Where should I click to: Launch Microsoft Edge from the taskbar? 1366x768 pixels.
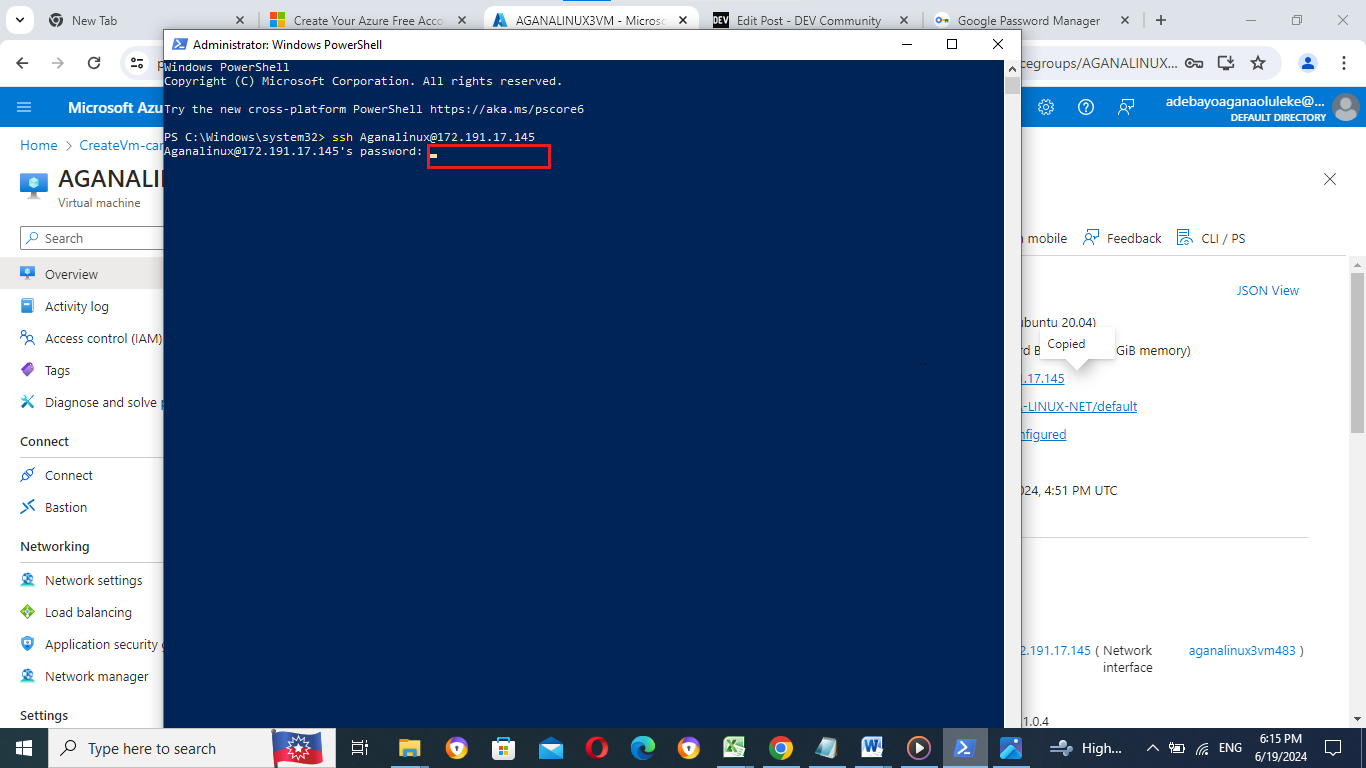point(643,748)
